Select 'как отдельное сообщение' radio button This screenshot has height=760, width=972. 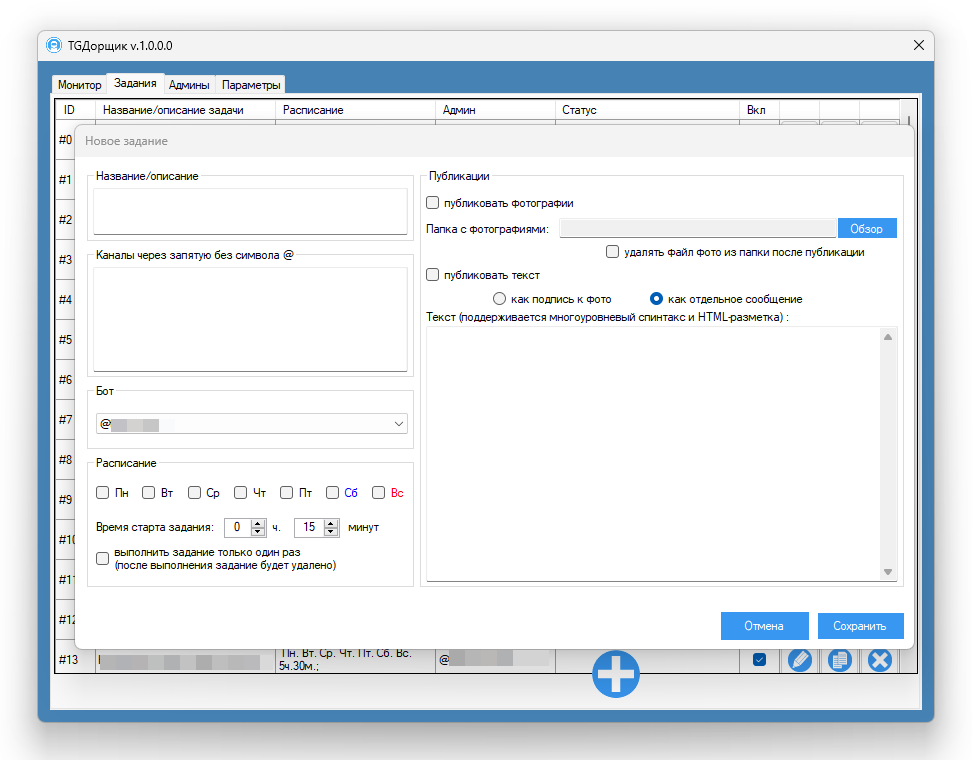click(656, 299)
